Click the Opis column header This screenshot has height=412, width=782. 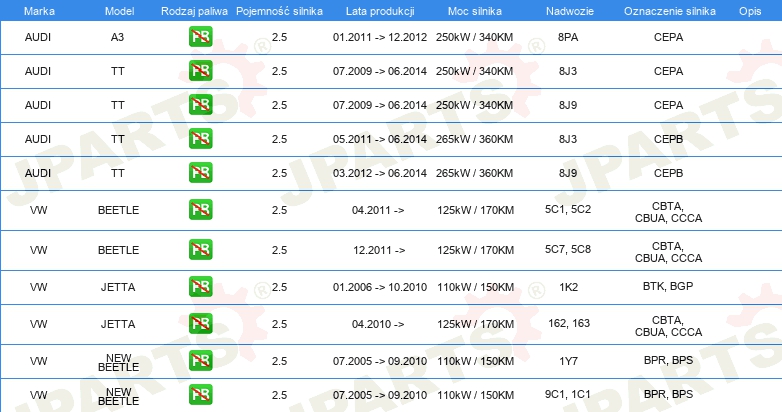coord(750,11)
